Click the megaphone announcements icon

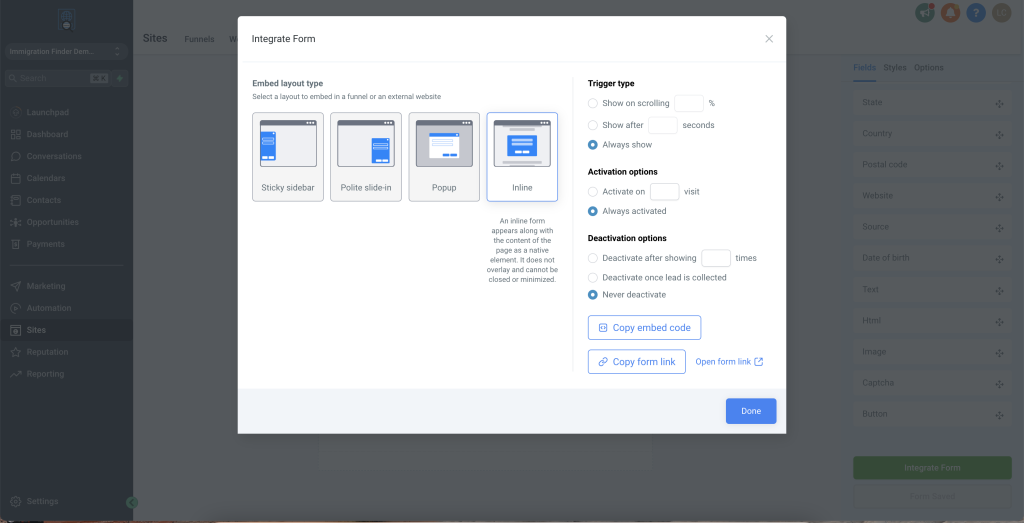[925, 13]
